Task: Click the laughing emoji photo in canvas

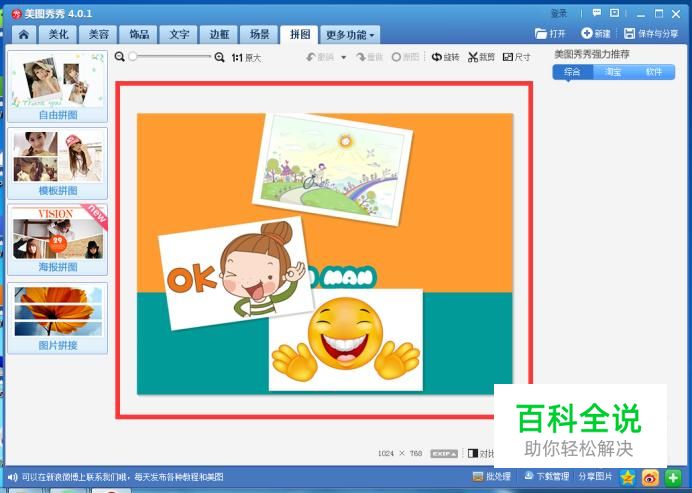Action: click(346, 340)
